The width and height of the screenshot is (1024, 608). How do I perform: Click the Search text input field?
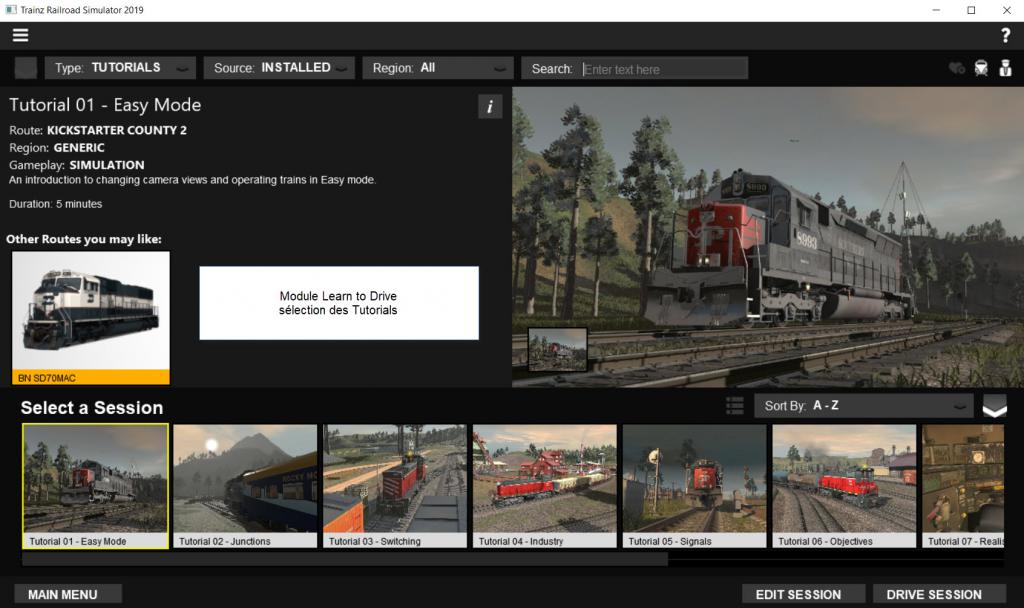(x=664, y=69)
